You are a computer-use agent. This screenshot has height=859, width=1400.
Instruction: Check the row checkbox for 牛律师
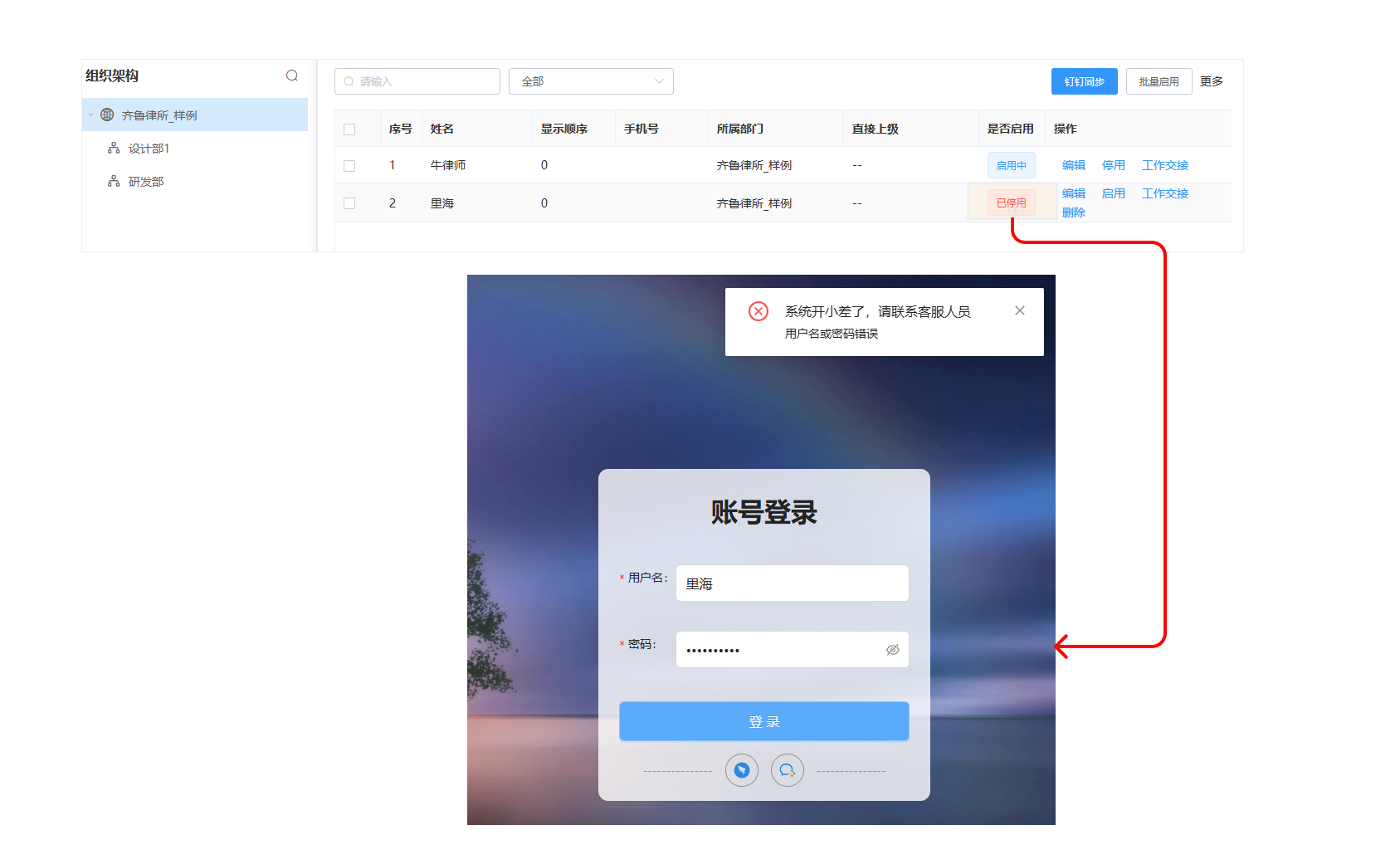[x=349, y=166]
